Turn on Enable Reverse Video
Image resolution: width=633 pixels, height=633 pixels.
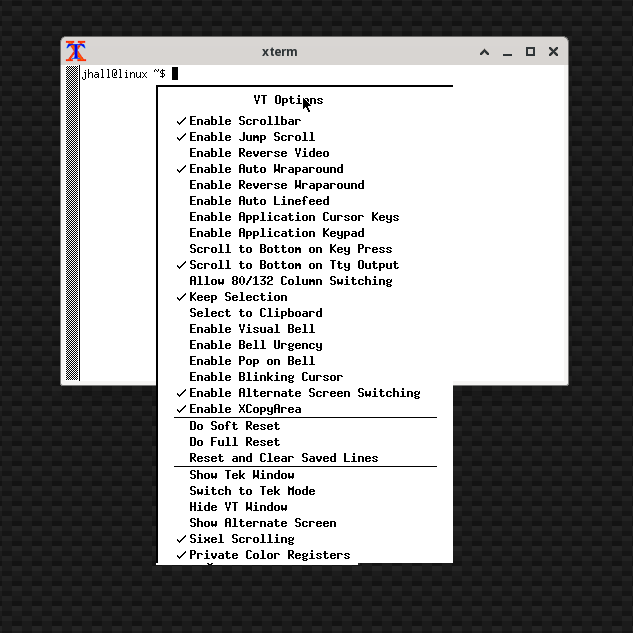(x=305, y=153)
